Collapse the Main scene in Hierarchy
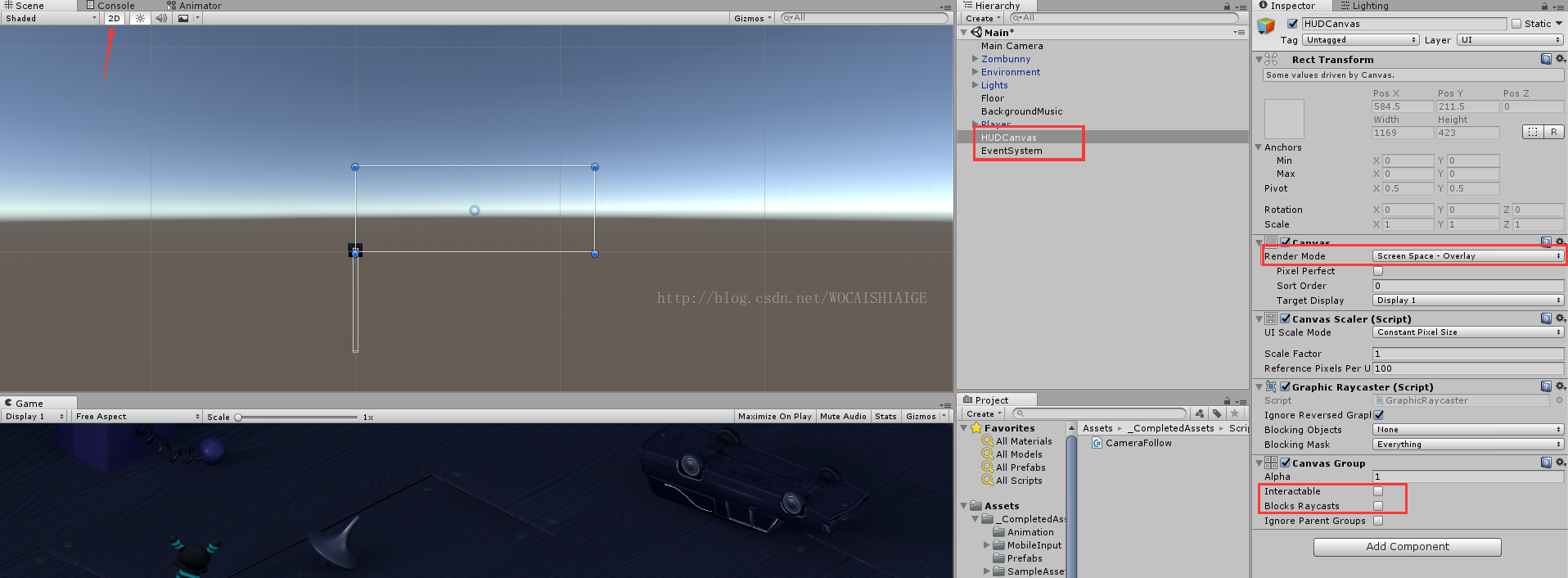 pos(964,33)
